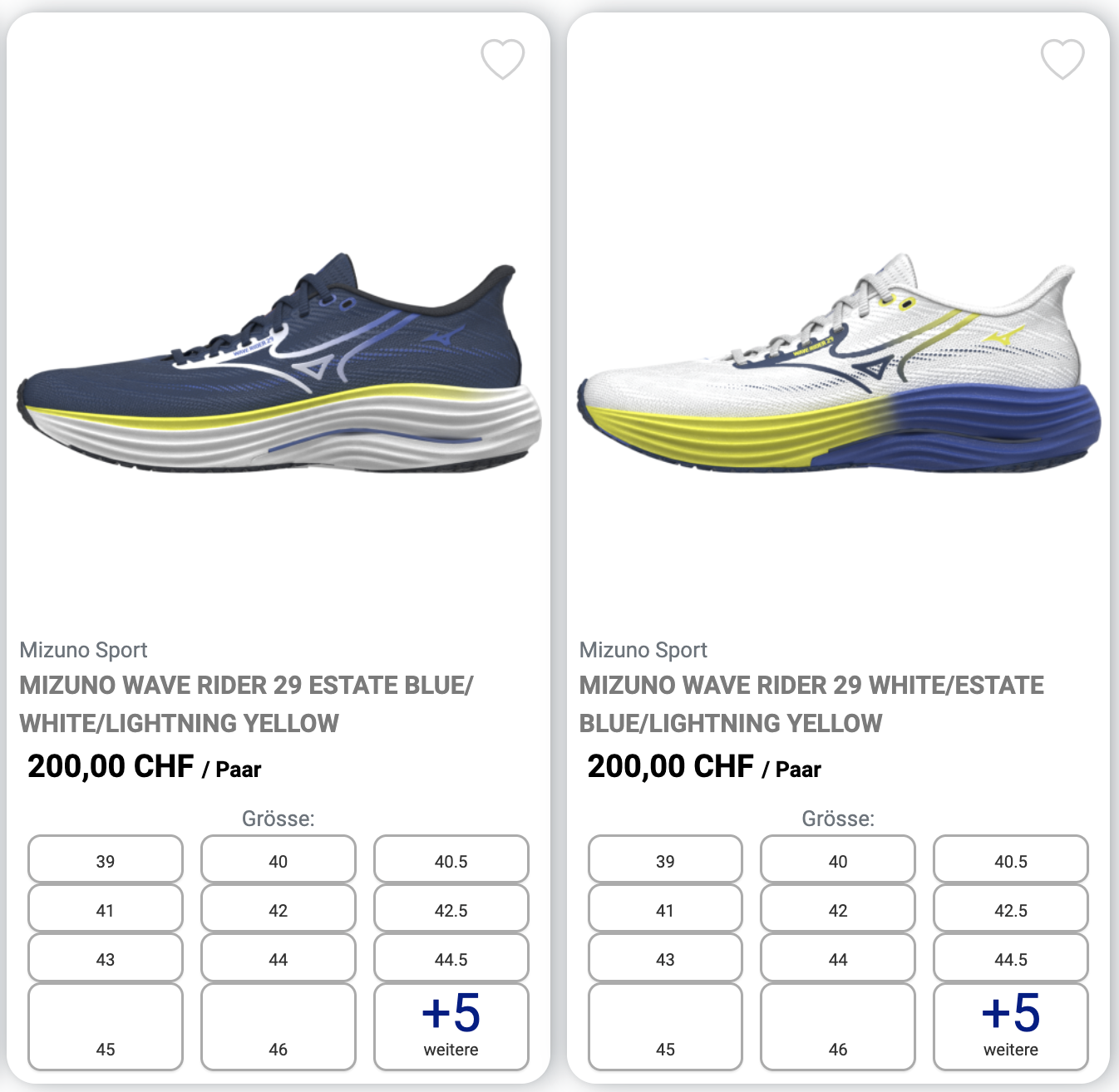Select size 42 for Estate Blue shoe

coord(279,908)
